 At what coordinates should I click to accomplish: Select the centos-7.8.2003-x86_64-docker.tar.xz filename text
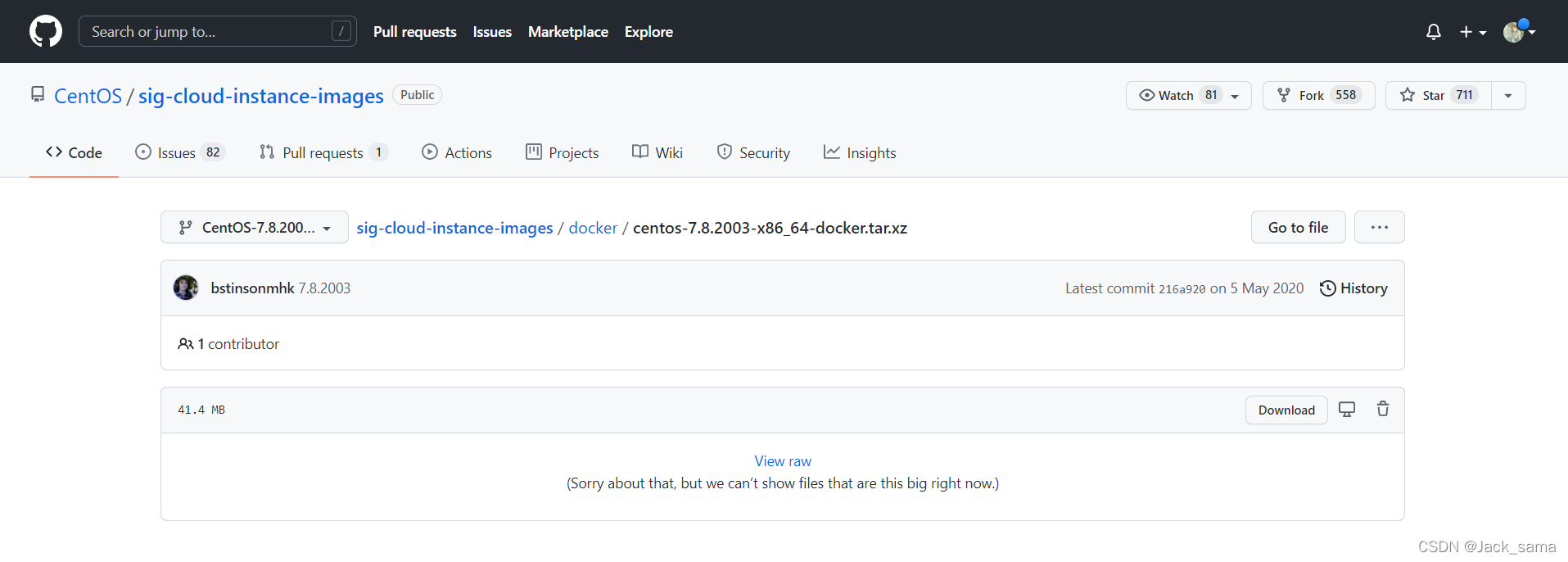coord(770,228)
